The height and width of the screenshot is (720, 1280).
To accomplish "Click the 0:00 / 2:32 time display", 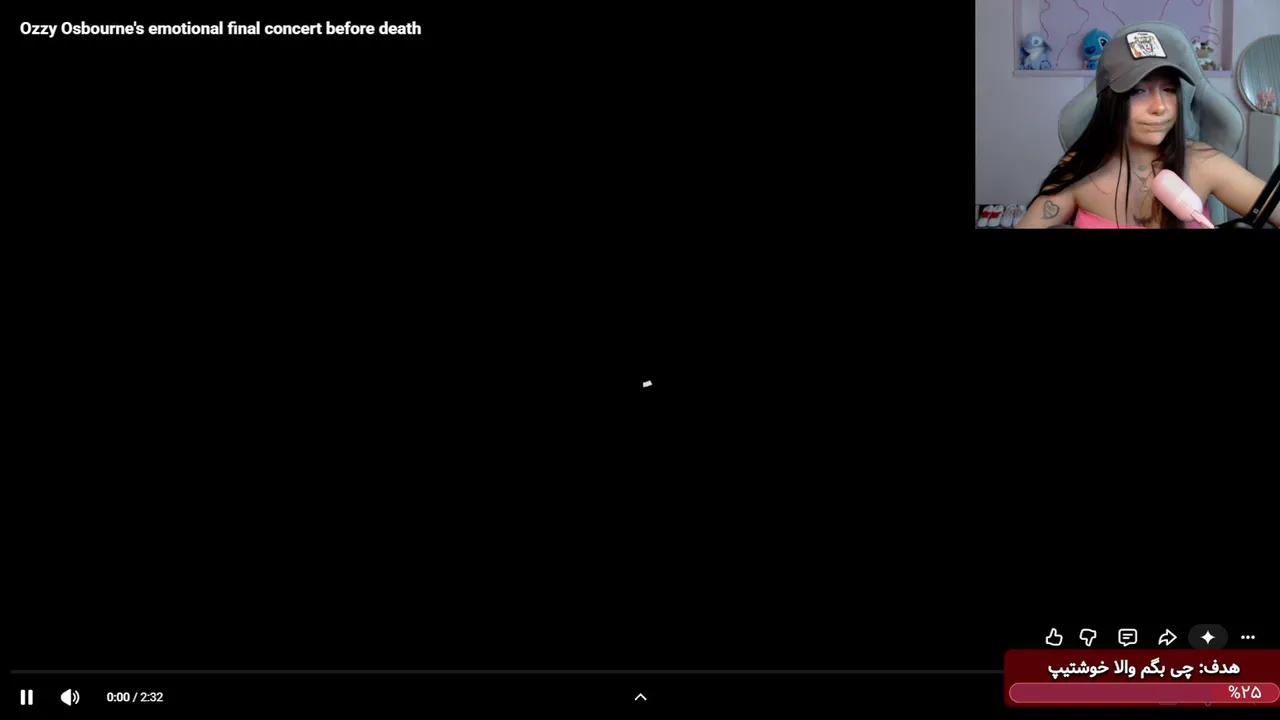I will (x=135, y=697).
